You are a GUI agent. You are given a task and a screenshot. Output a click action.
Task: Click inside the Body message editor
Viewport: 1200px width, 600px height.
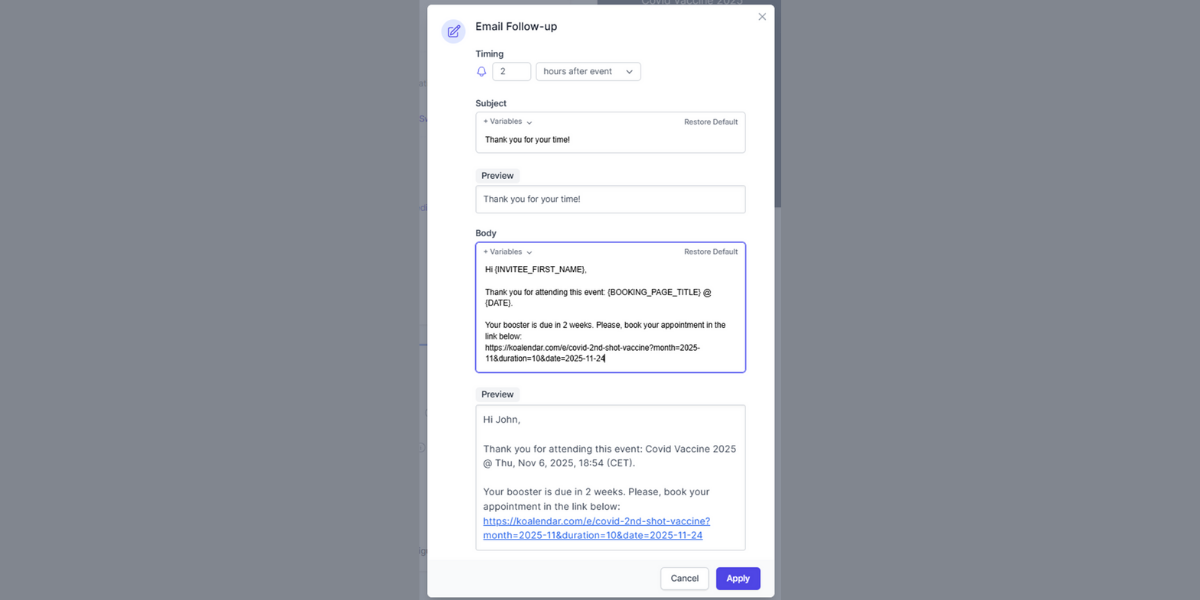point(610,310)
